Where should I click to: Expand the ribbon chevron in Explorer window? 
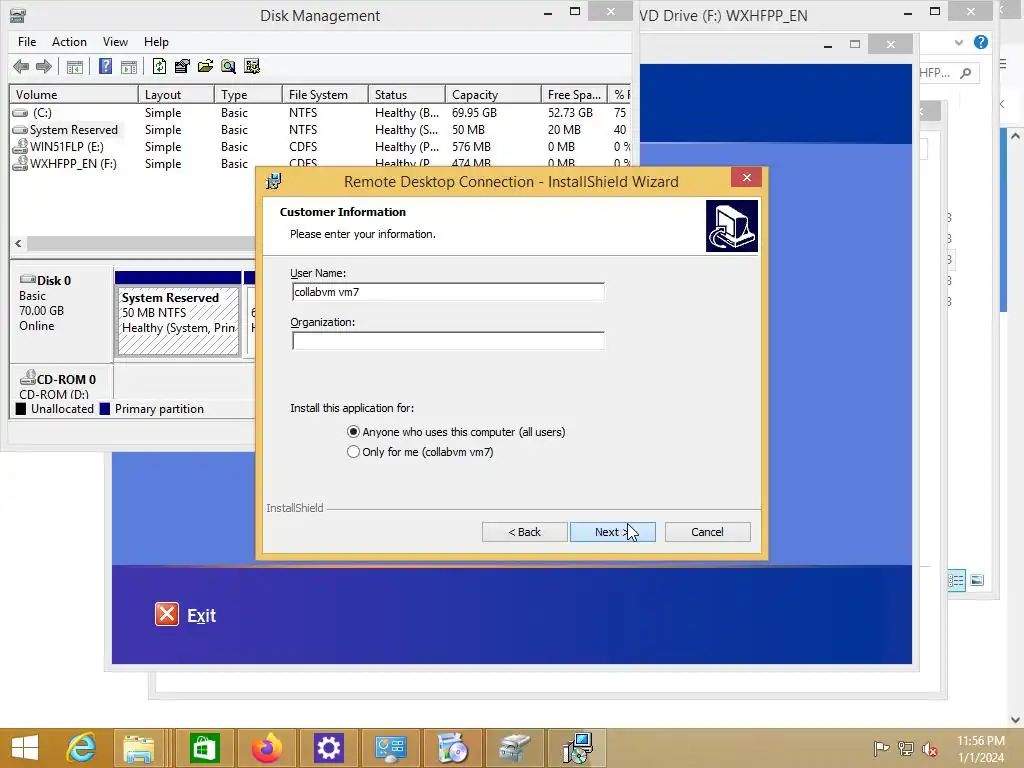[958, 42]
